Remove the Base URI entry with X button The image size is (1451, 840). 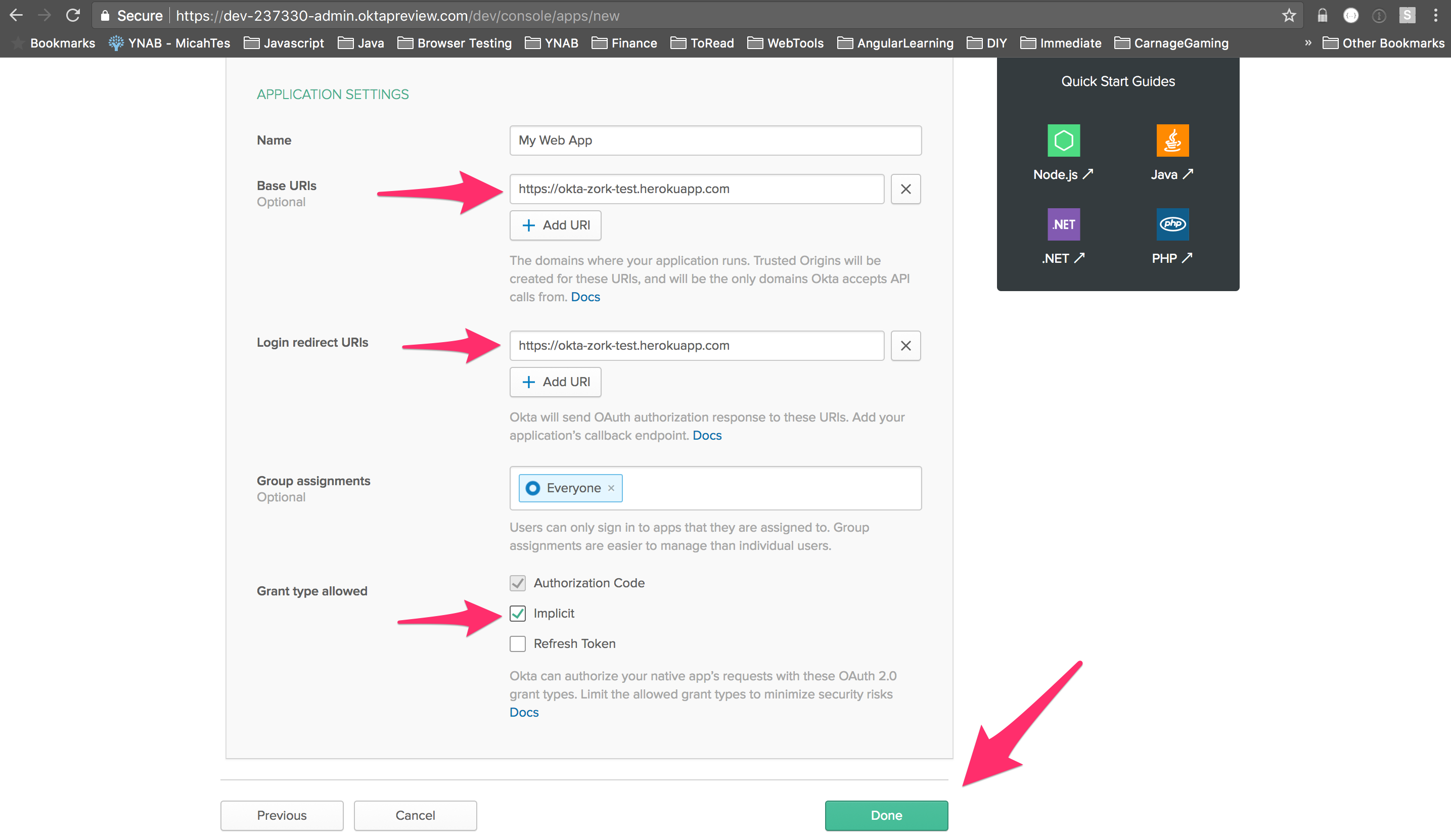tap(905, 188)
